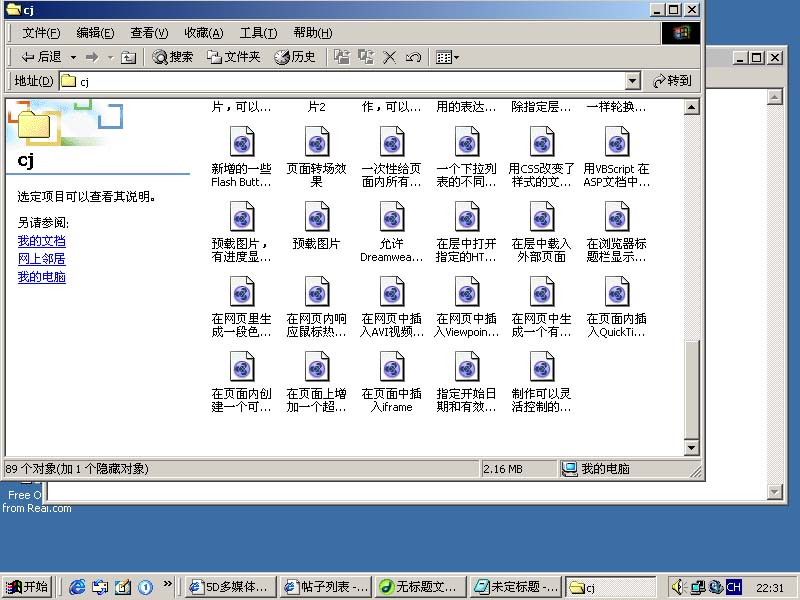Viewport: 800px width, 600px height.
Task: Switch to the 未定标题 taskbar window
Action: [x=516, y=587]
